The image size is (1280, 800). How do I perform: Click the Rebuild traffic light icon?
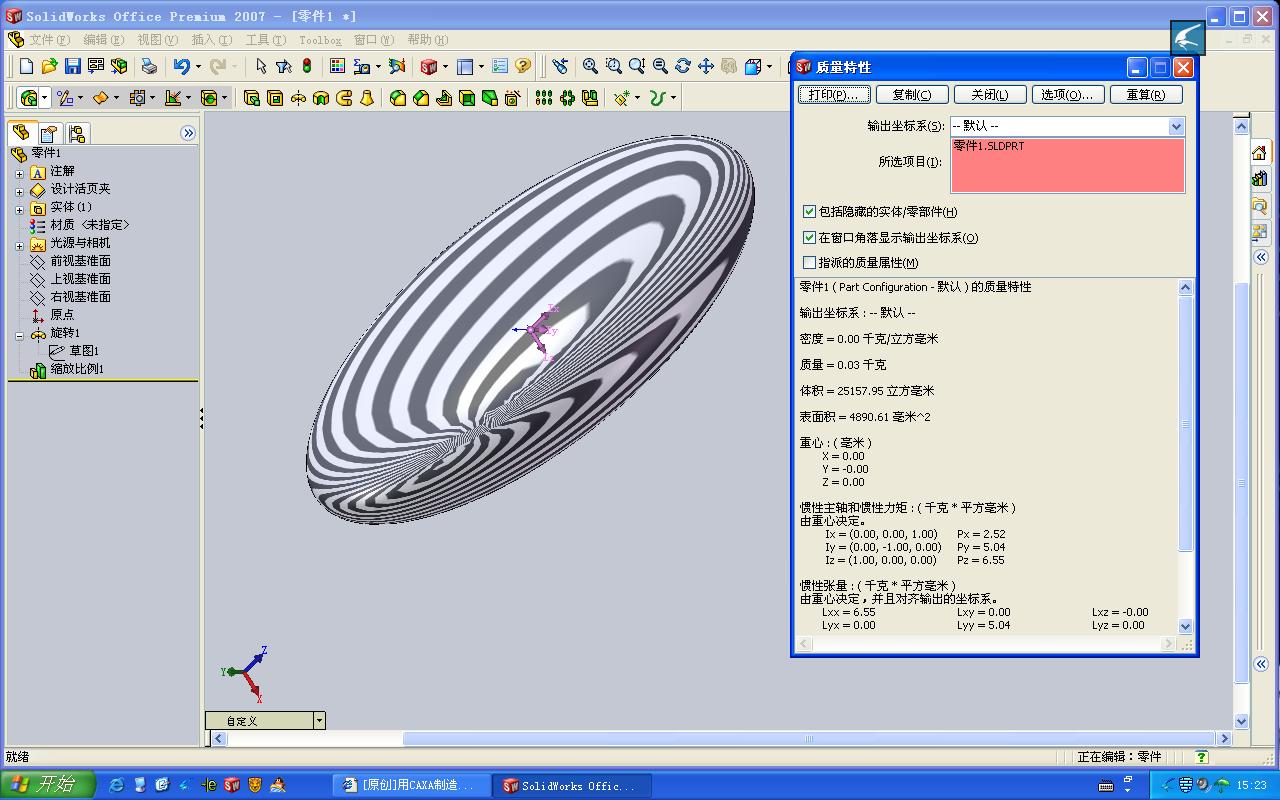(x=307, y=66)
